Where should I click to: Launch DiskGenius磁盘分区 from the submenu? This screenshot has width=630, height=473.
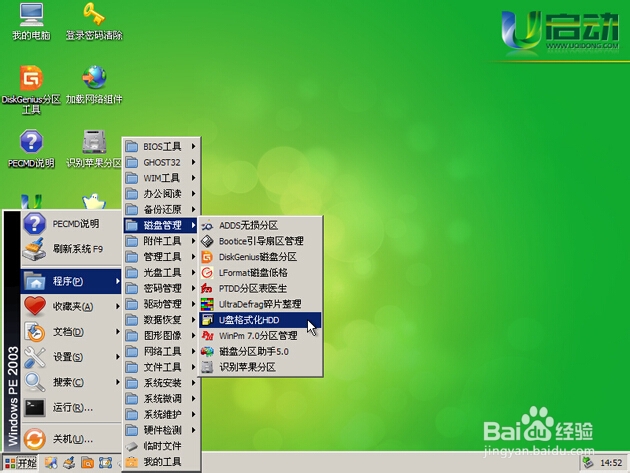pyautogui.click(x=261, y=257)
